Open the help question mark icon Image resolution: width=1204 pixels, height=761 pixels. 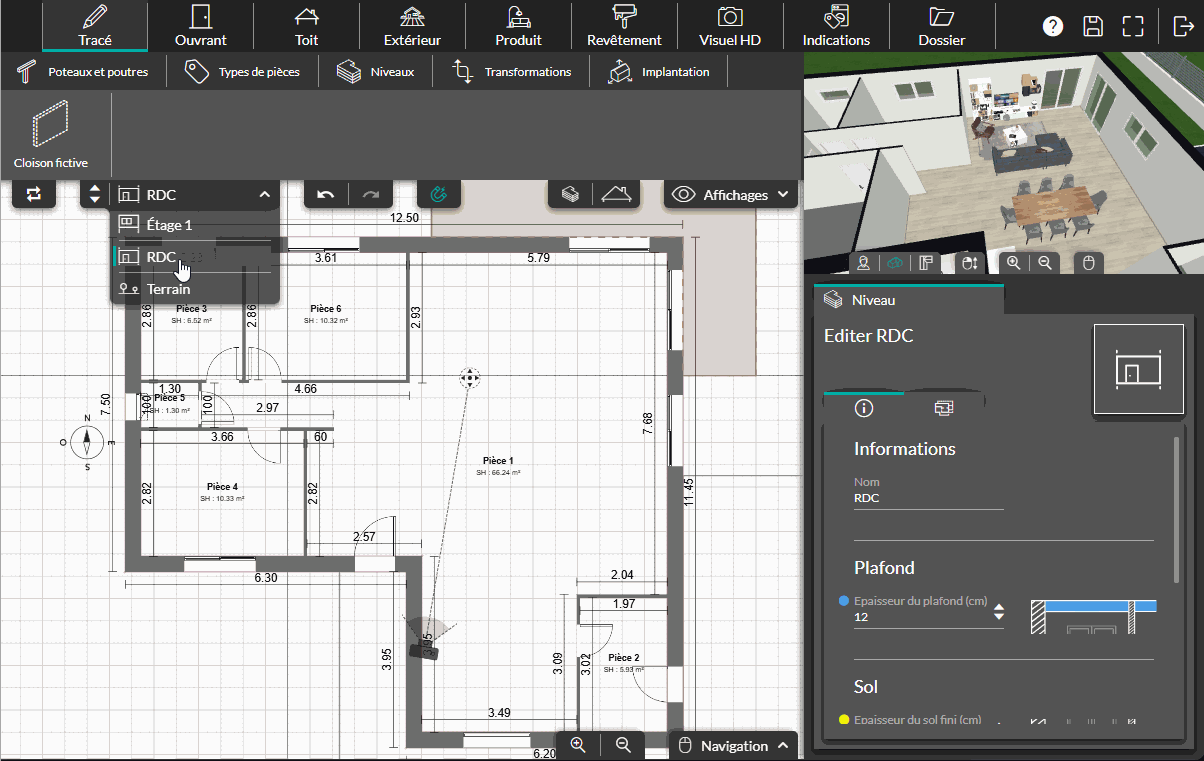pyautogui.click(x=1053, y=26)
